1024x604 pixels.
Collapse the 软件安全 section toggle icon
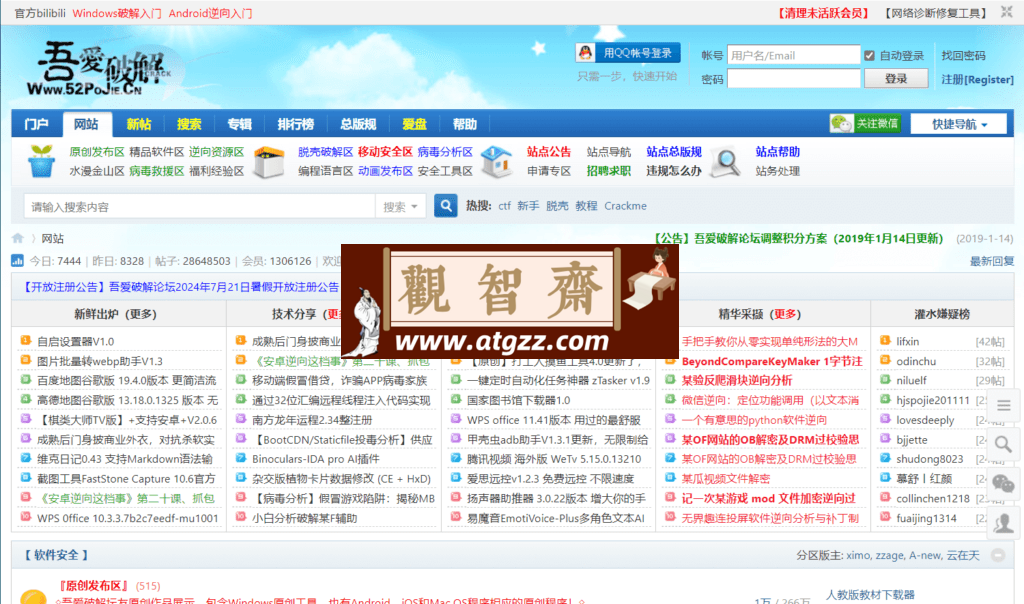[998, 555]
